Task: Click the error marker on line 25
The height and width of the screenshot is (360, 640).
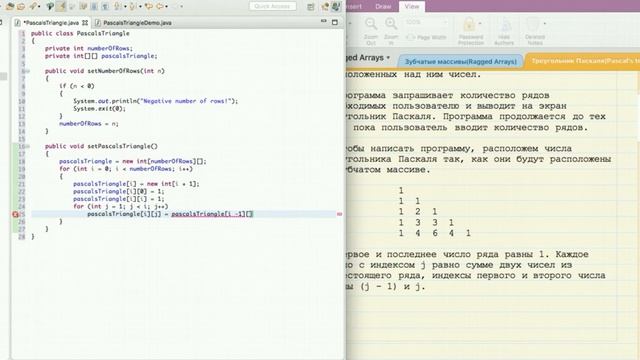Action: tap(15, 214)
